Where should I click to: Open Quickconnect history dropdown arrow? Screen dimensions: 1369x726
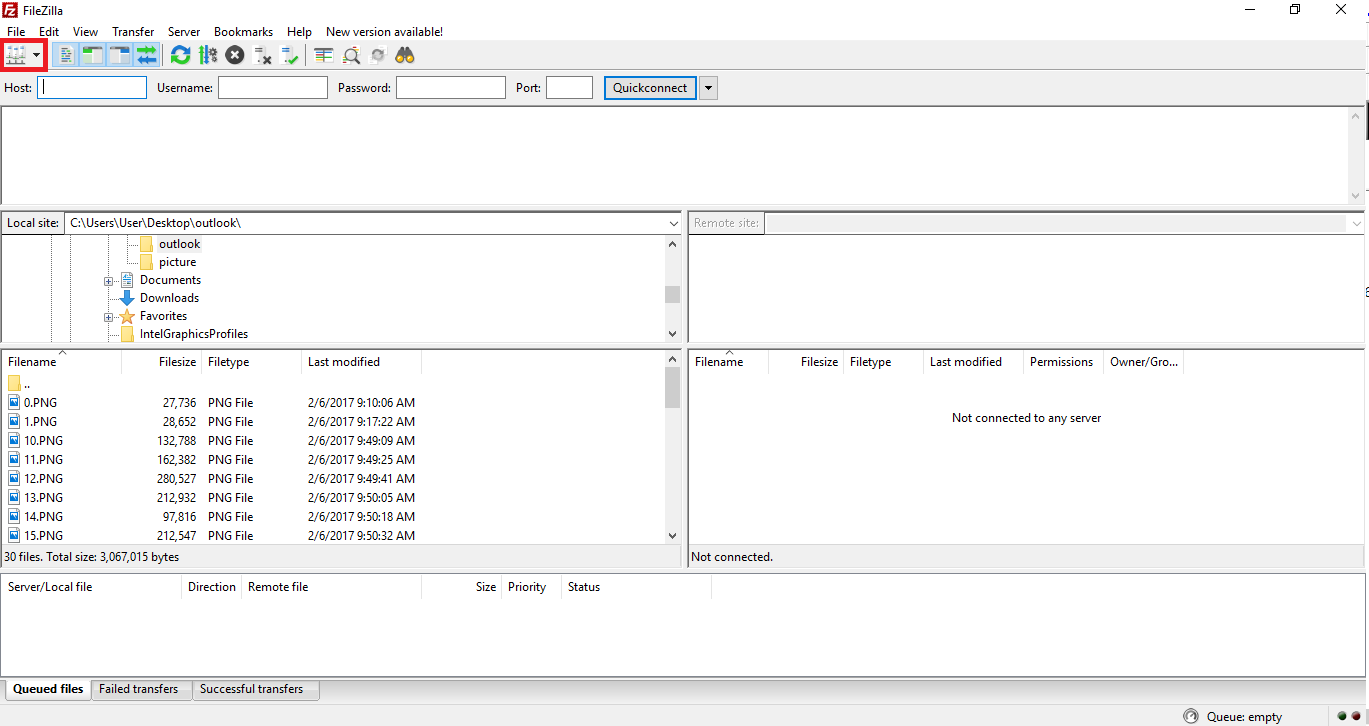pos(708,88)
